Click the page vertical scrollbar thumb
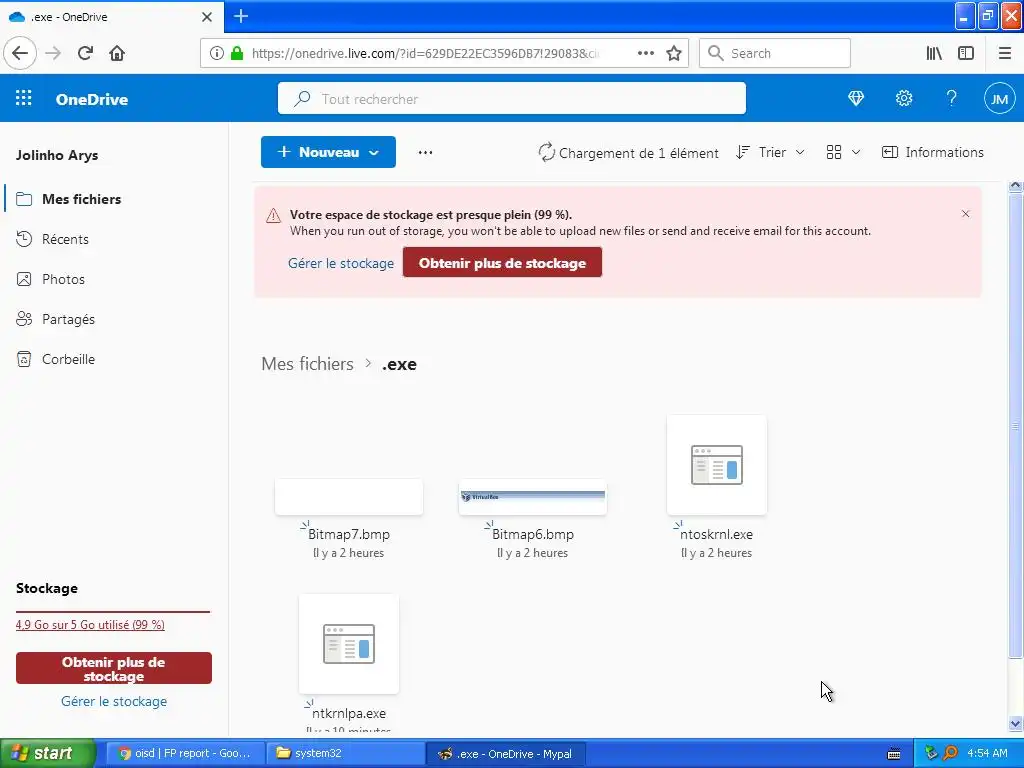Viewport: 1024px width, 768px height. [1016, 425]
